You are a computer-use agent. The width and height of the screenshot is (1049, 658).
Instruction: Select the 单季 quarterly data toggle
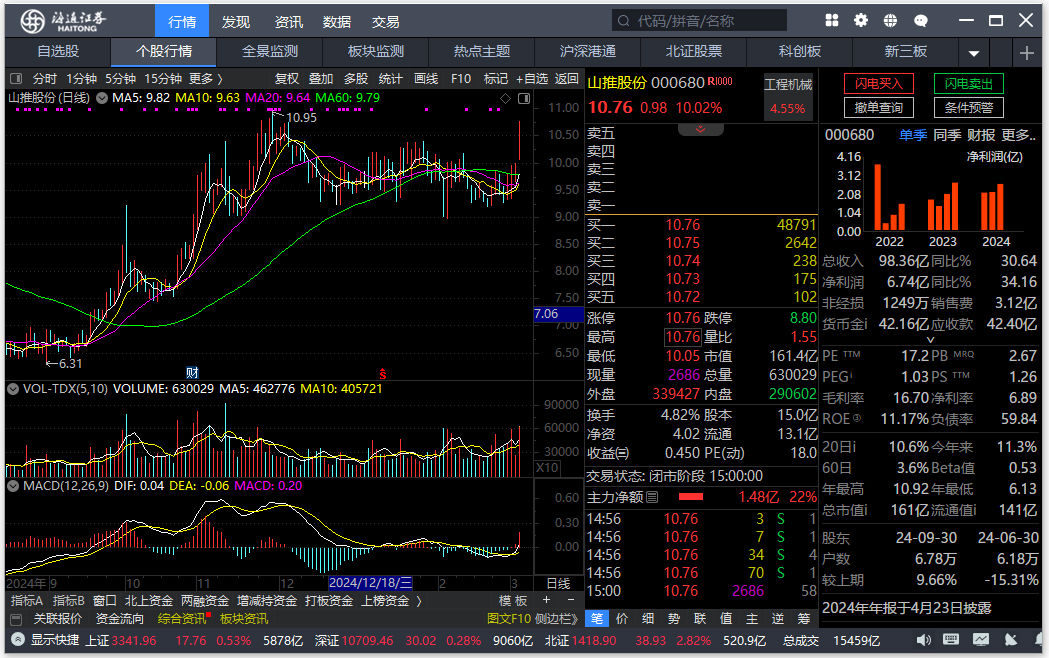913,135
